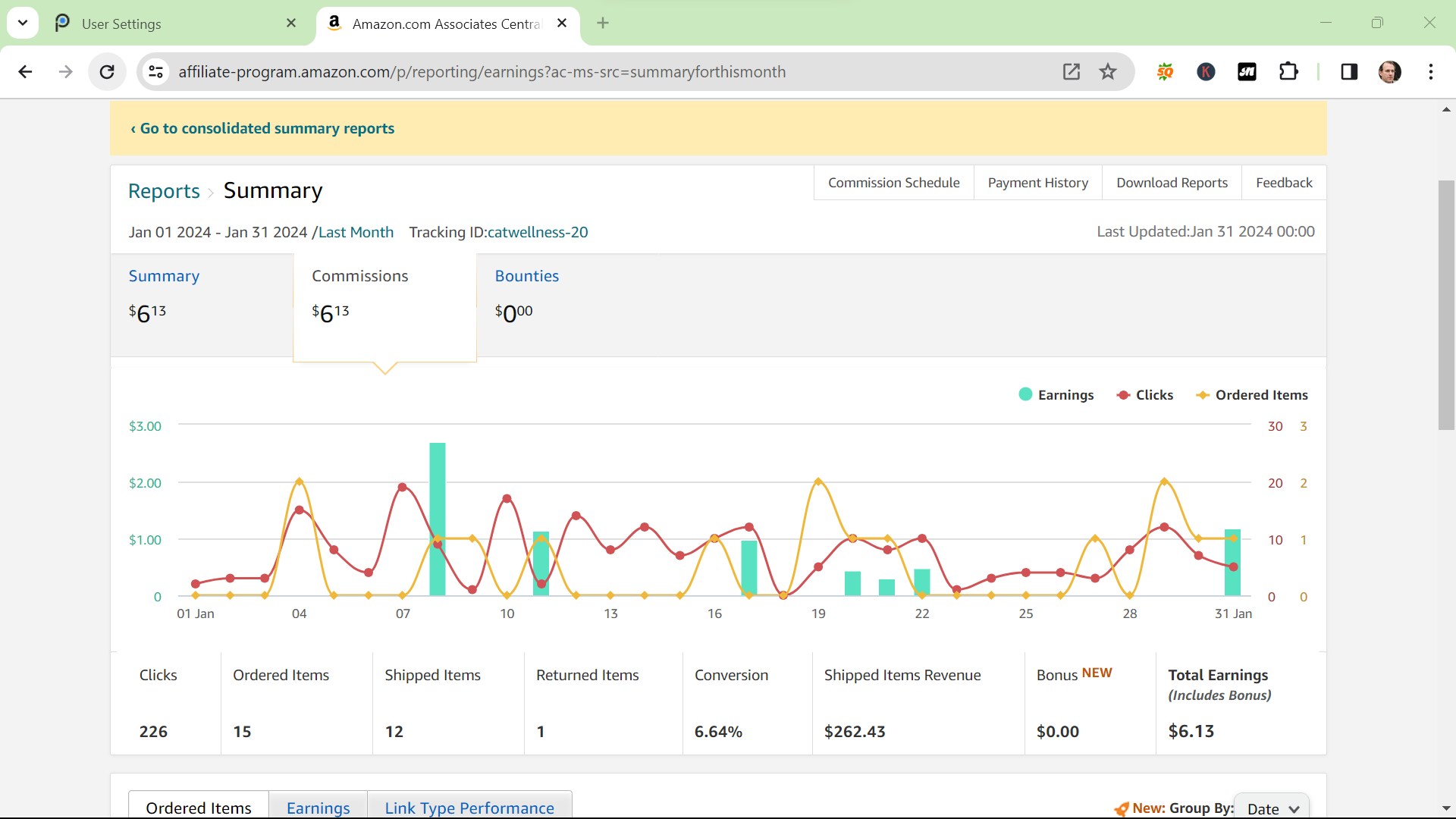Toggle the Ordered Items legend series
The height and width of the screenshot is (819, 1456).
(1252, 395)
